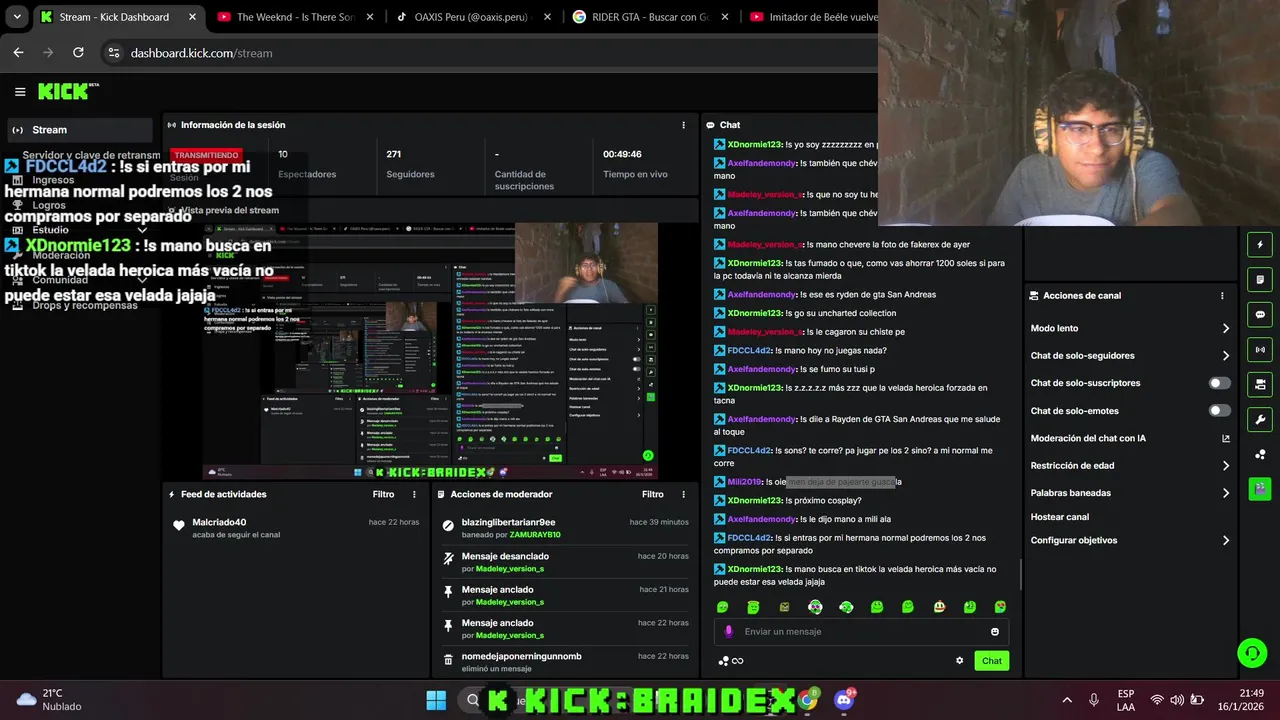Insert the headphones emote from quick emotes

(x=846, y=607)
